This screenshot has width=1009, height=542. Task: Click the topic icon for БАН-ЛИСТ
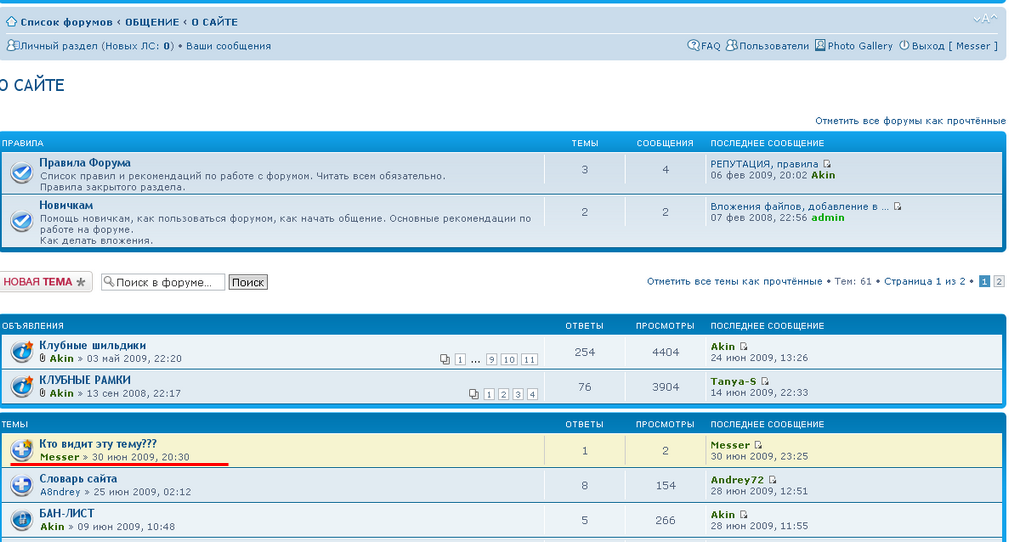pyautogui.click(x=21, y=520)
